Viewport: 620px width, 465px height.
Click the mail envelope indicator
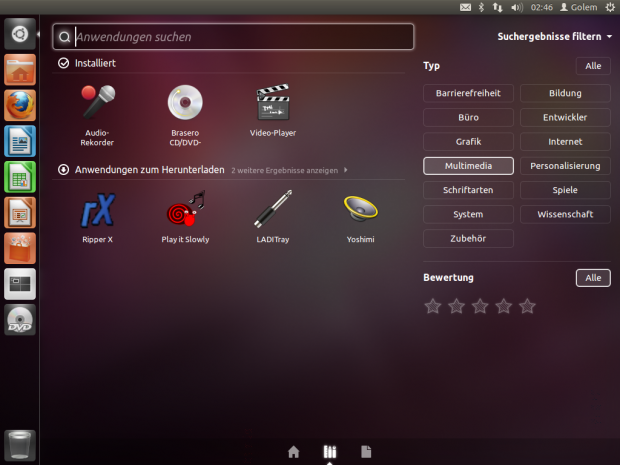(465, 7)
